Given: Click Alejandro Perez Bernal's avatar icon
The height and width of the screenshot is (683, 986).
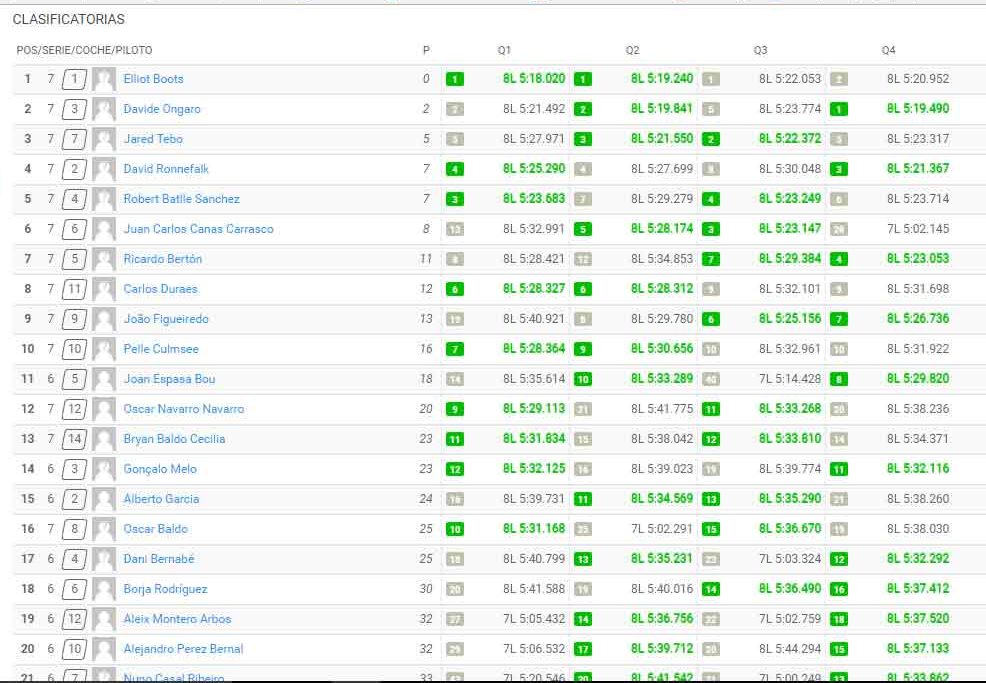Looking at the screenshot, I should pos(104,650).
